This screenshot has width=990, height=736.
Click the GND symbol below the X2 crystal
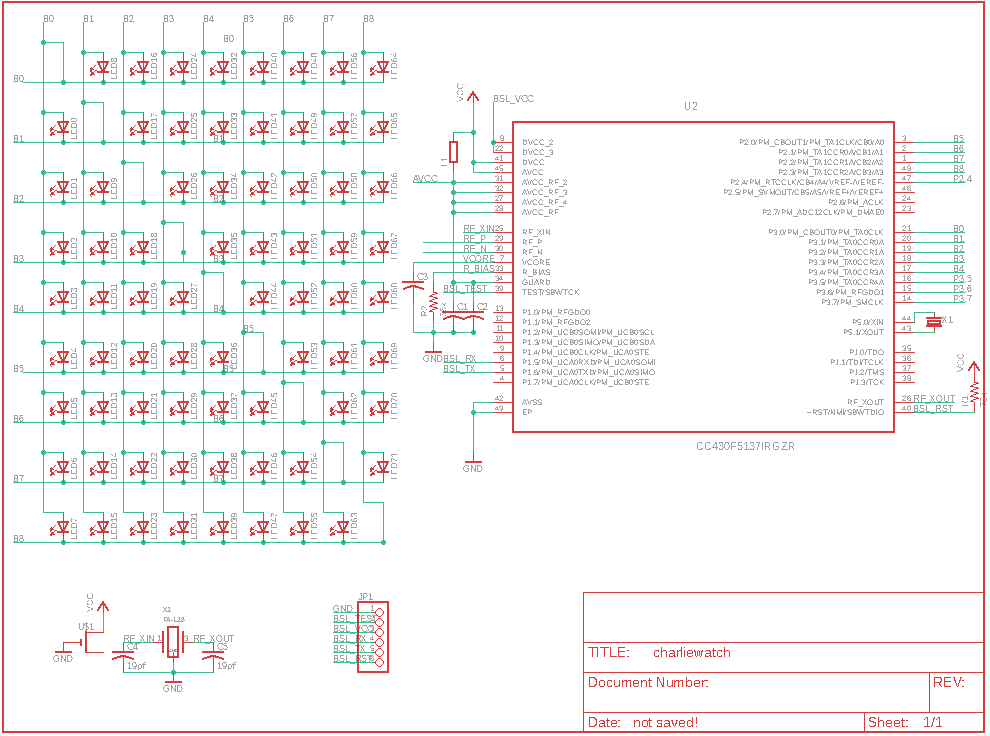click(173, 686)
